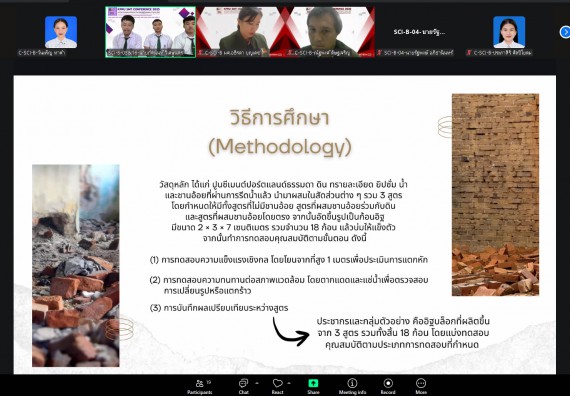Expand the React options caret
Image resolution: width=570 pixels, height=396 pixels.
[289, 383]
